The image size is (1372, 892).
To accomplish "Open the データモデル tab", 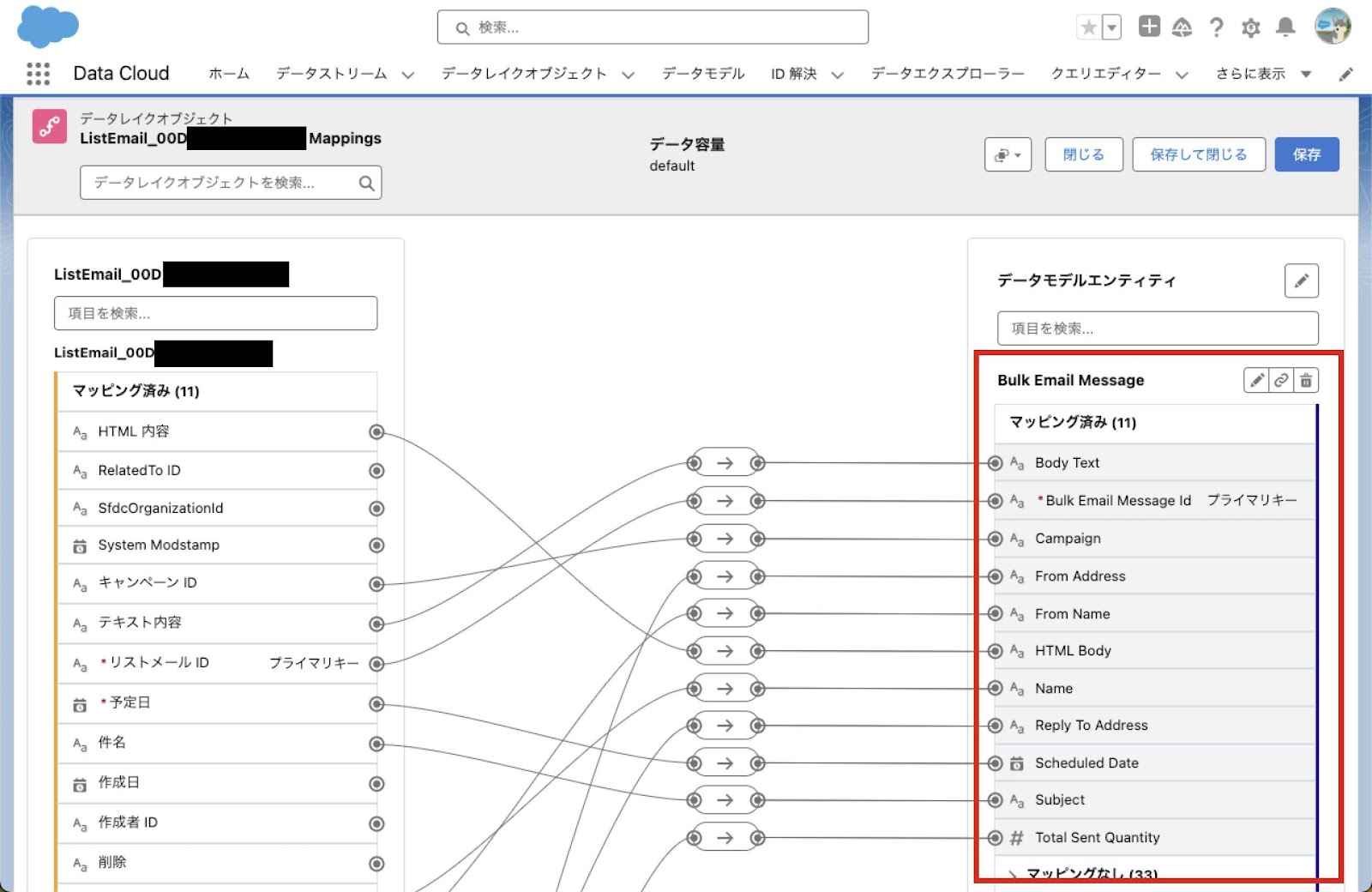I will click(703, 74).
